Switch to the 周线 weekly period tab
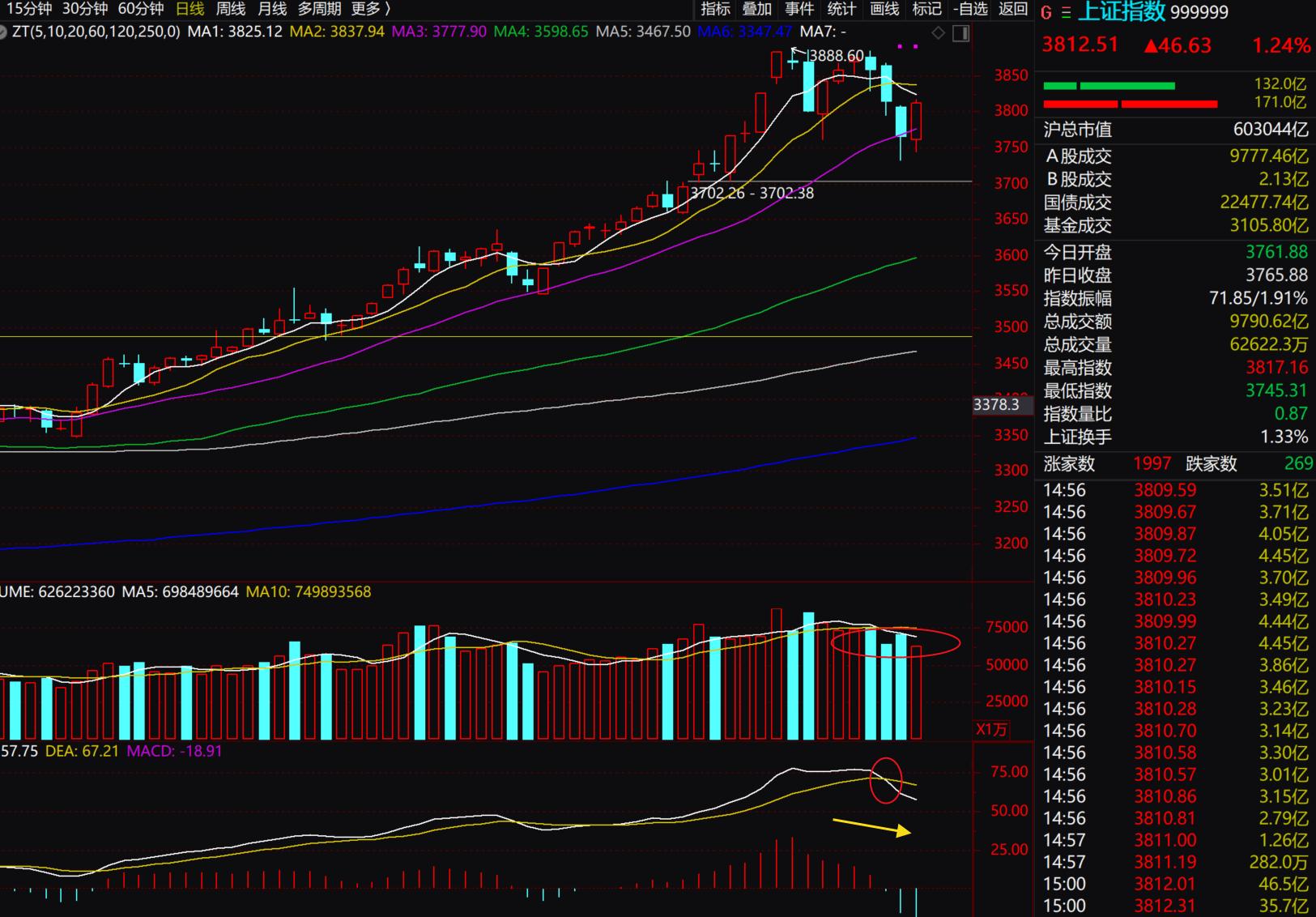The image size is (1316, 917). point(231,9)
